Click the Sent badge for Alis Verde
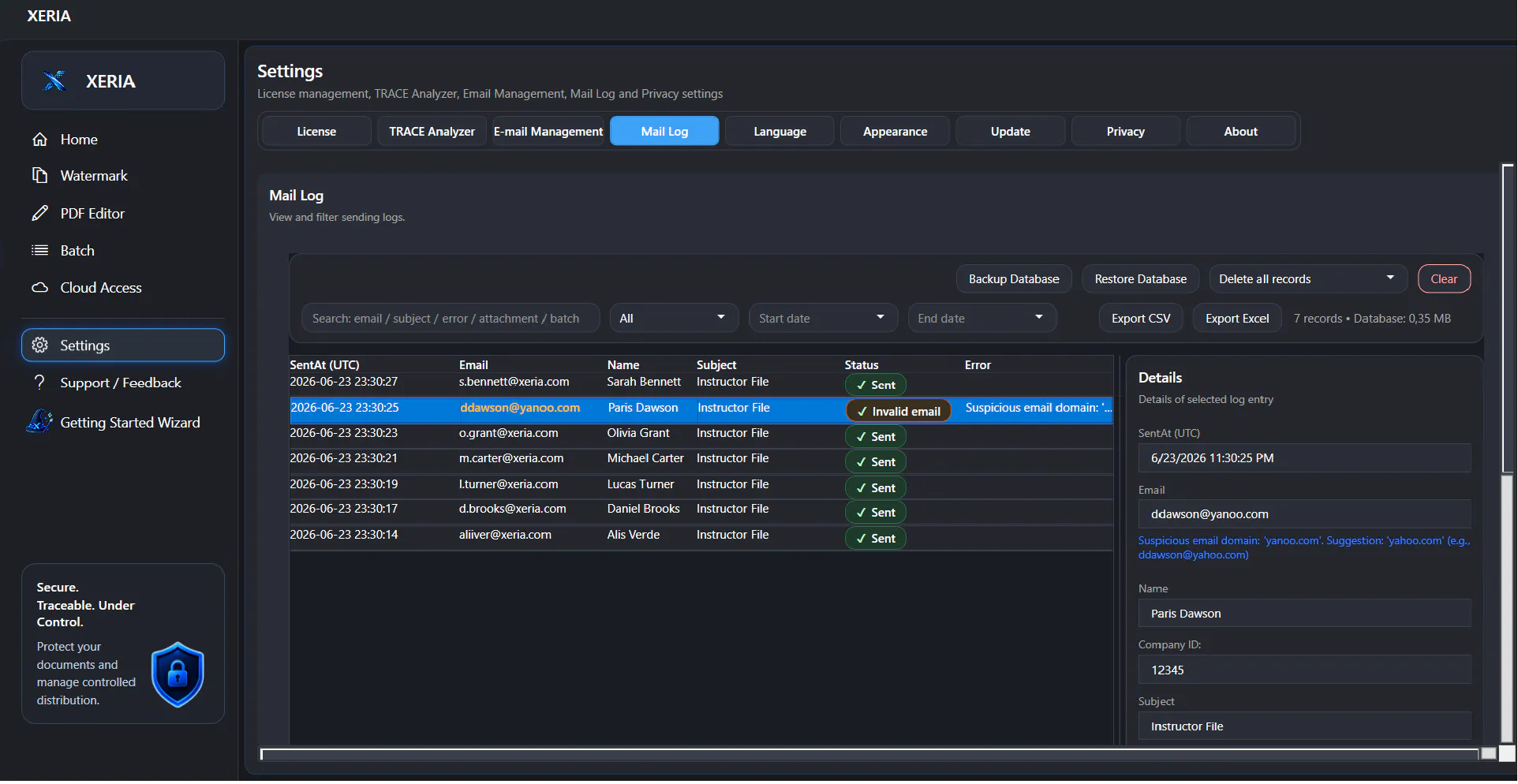The height and width of the screenshot is (784, 1518). click(x=876, y=538)
